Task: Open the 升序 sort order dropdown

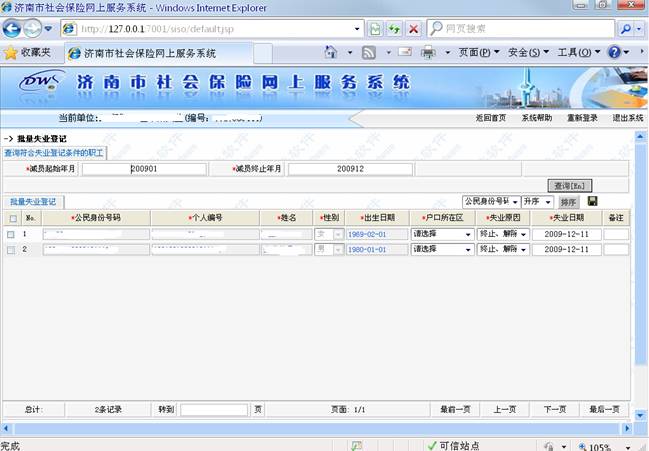Action: pos(537,202)
